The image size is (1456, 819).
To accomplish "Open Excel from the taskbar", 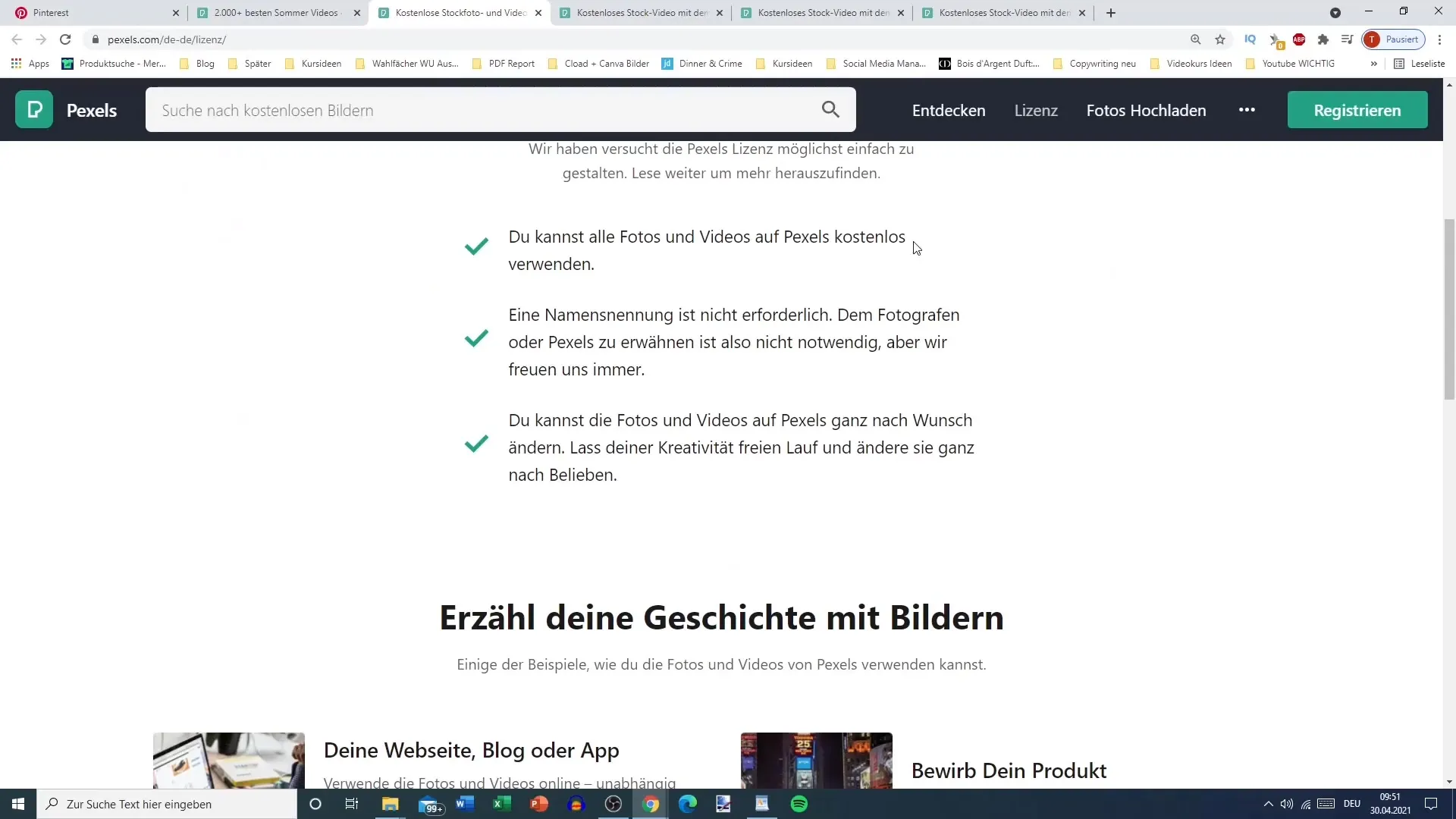I will pyautogui.click(x=502, y=804).
